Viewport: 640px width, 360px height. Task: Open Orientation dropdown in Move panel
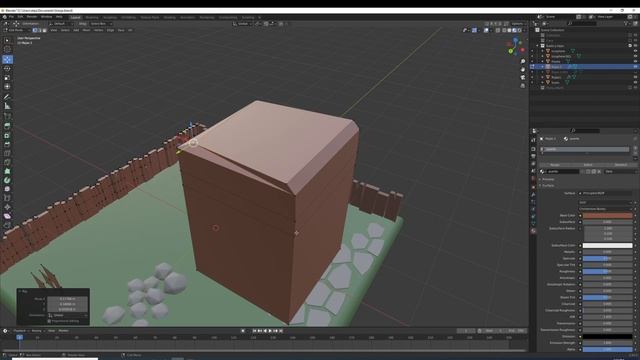[x=67, y=315]
